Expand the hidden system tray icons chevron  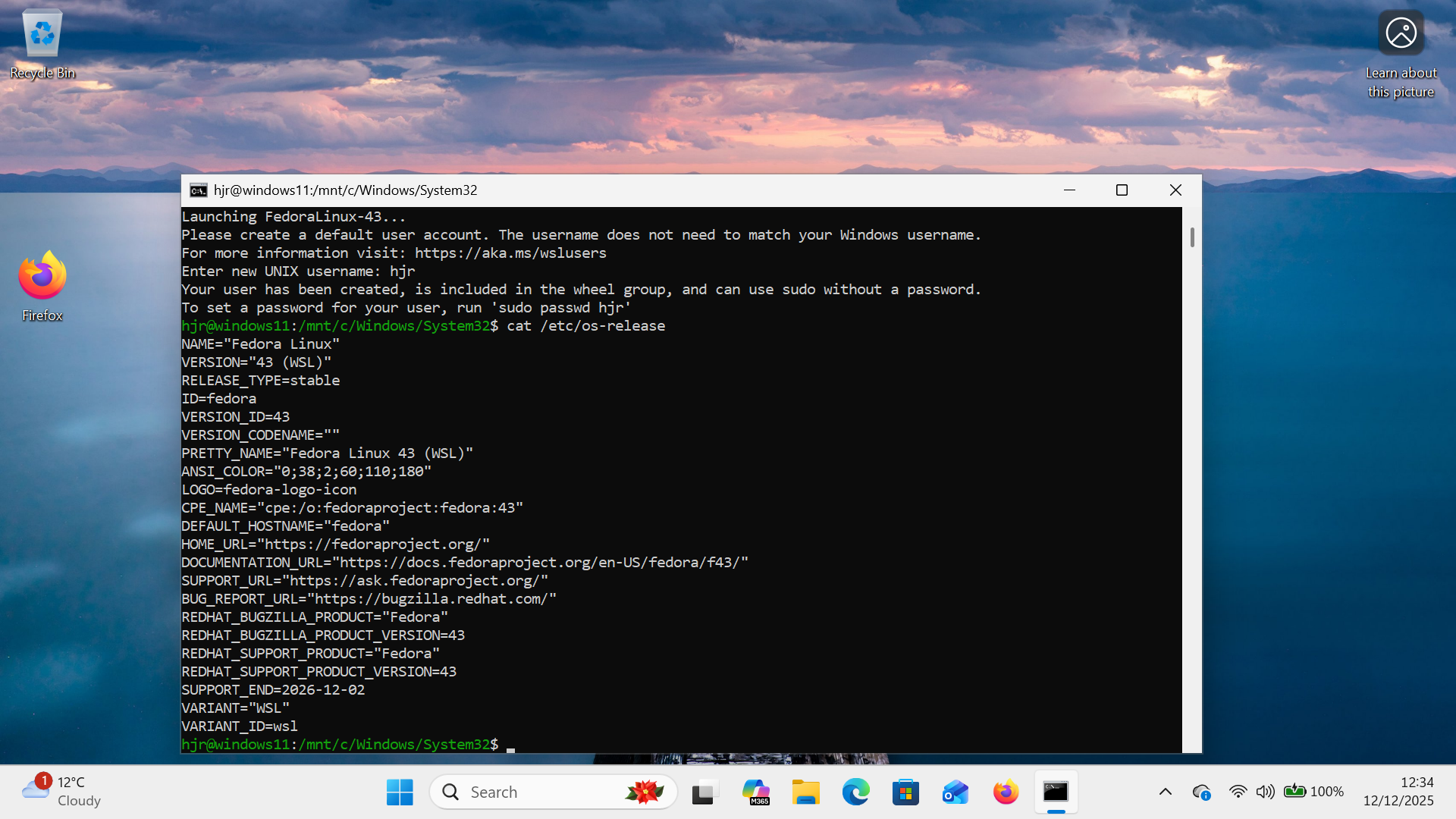tap(1166, 792)
